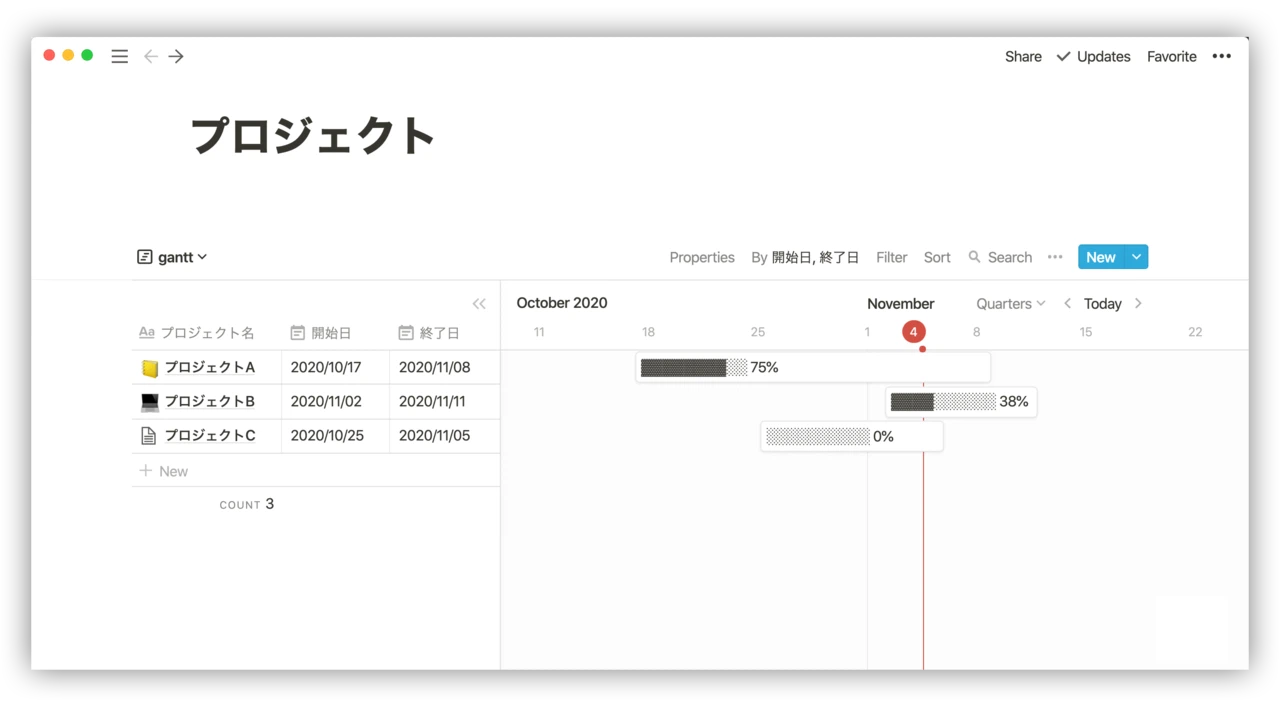Click the red today marker 4
Image resolution: width=1280 pixels, height=701 pixels.
tap(913, 332)
